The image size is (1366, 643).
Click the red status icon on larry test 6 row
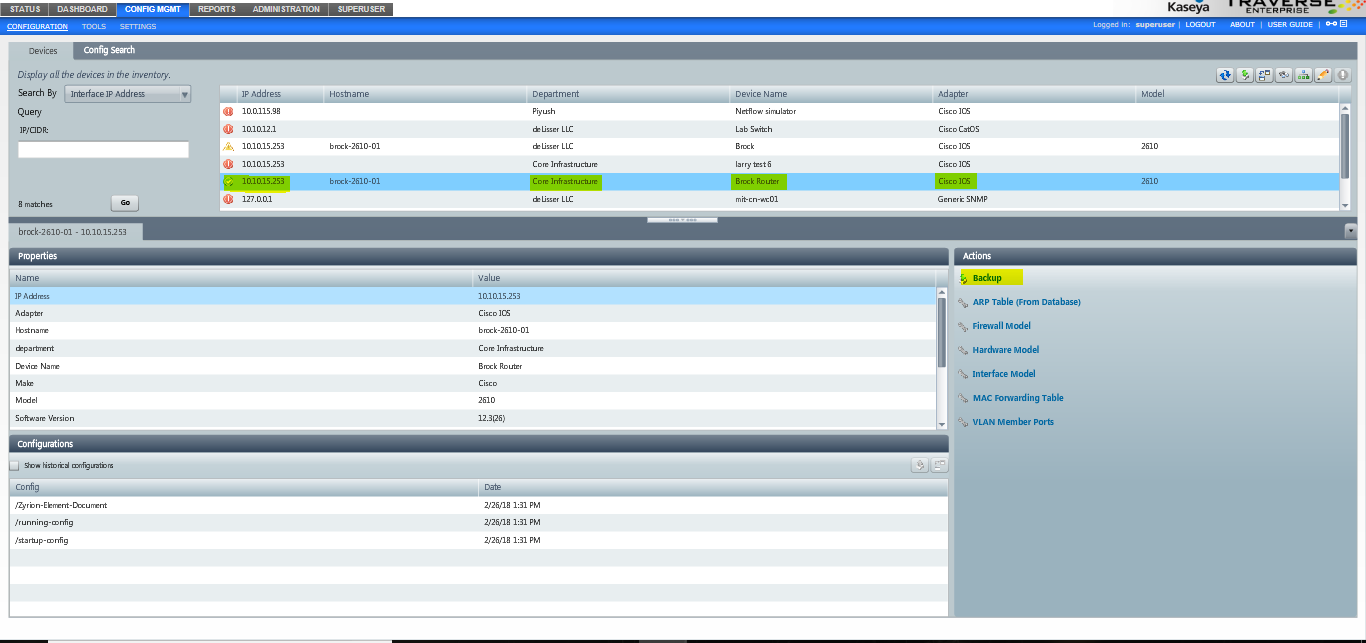pyautogui.click(x=228, y=164)
